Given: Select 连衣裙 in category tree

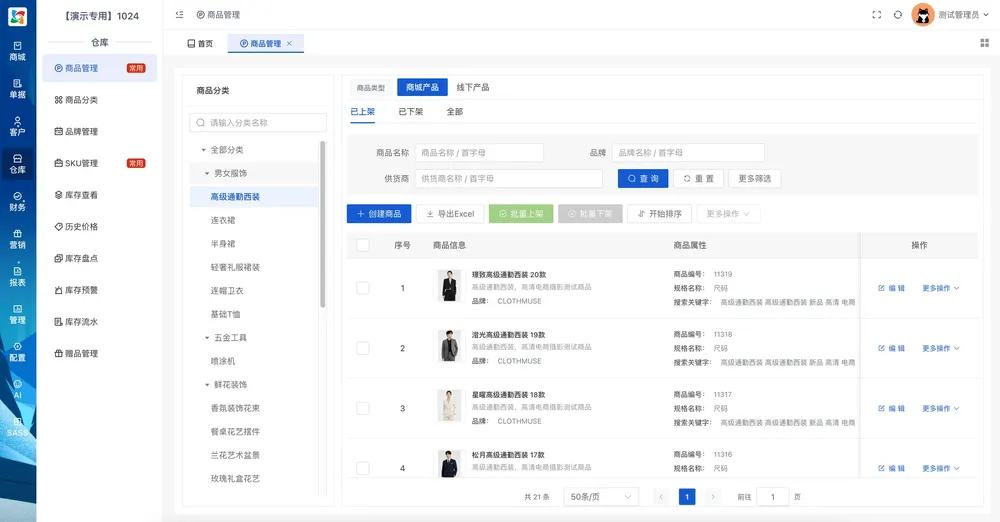Looking at the screenshot, I should pos(223,220).
